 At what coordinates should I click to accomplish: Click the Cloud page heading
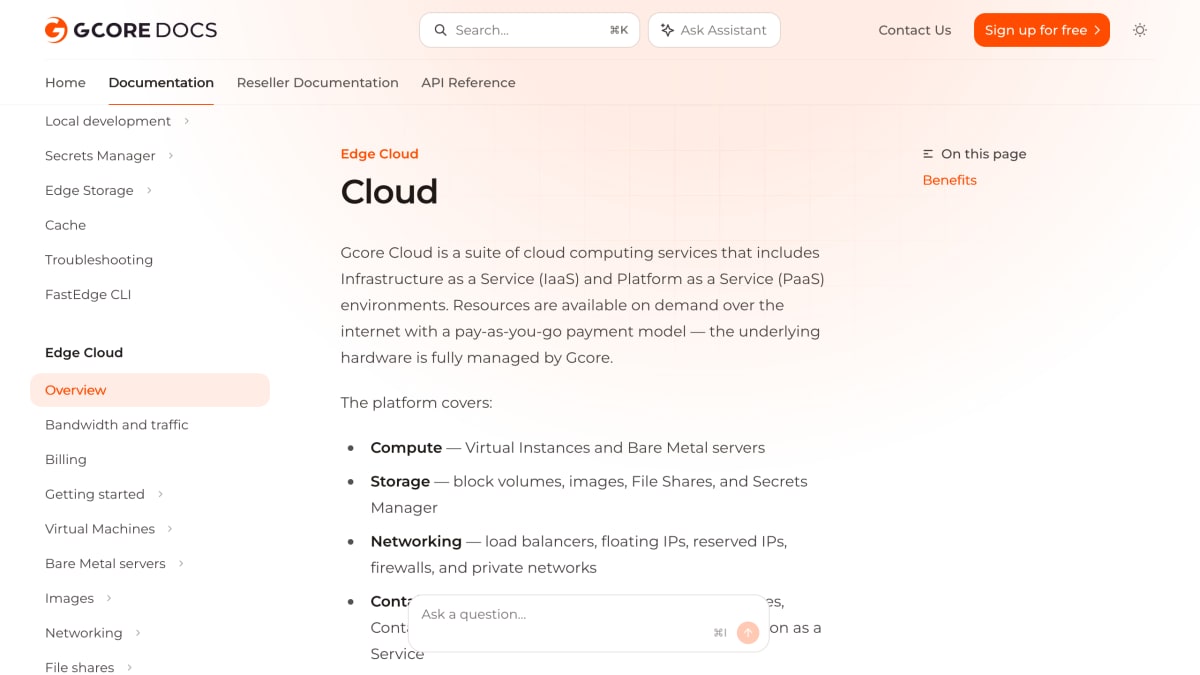tap(389, 191)
